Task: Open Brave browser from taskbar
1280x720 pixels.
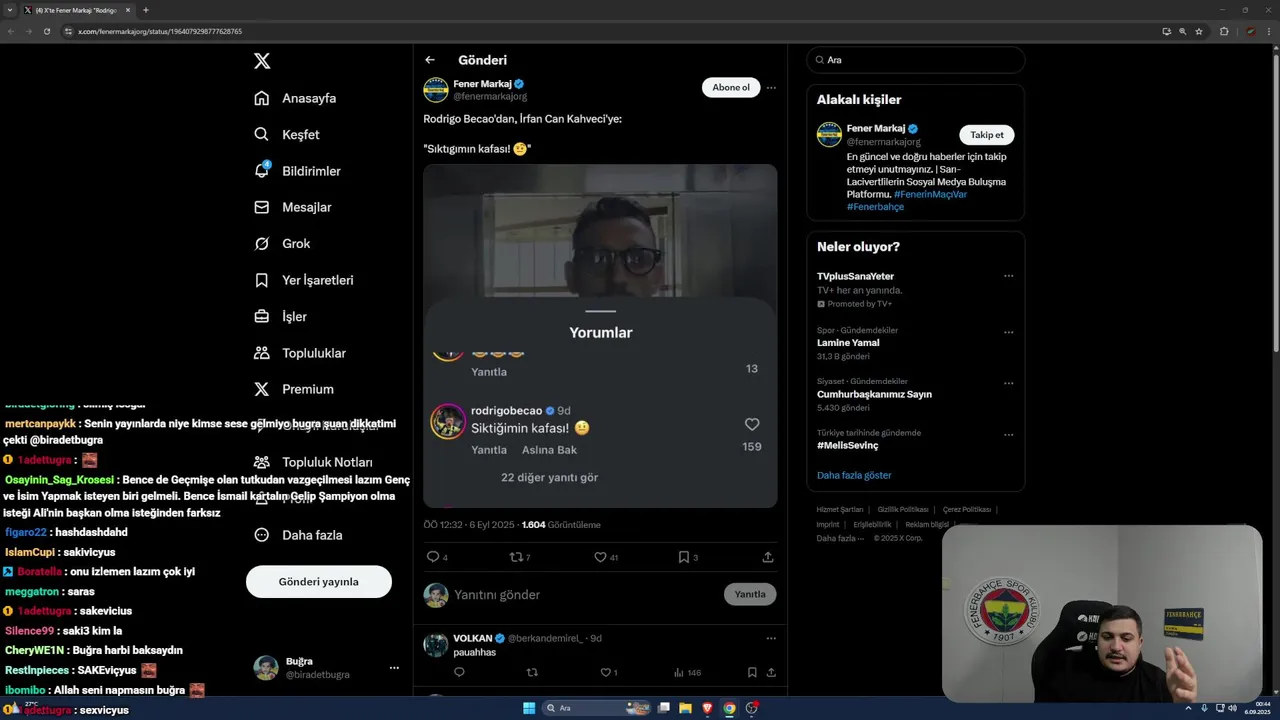Action: pyautogui.click(x=707, y=708)
